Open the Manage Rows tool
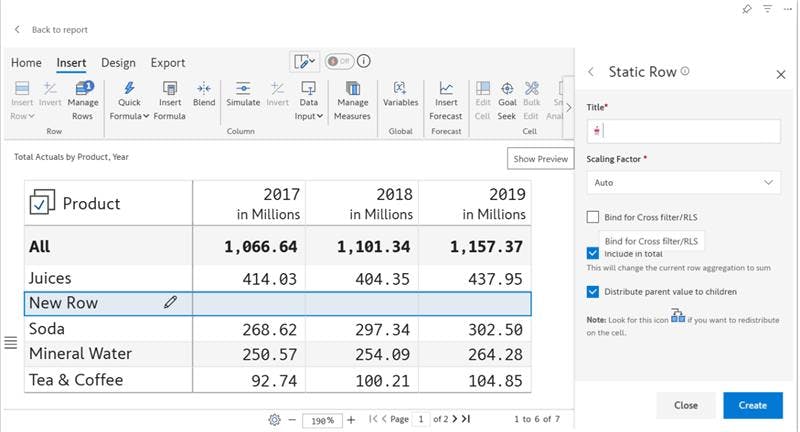Screen dimensions: 800x432 click(x=83, y=101)
